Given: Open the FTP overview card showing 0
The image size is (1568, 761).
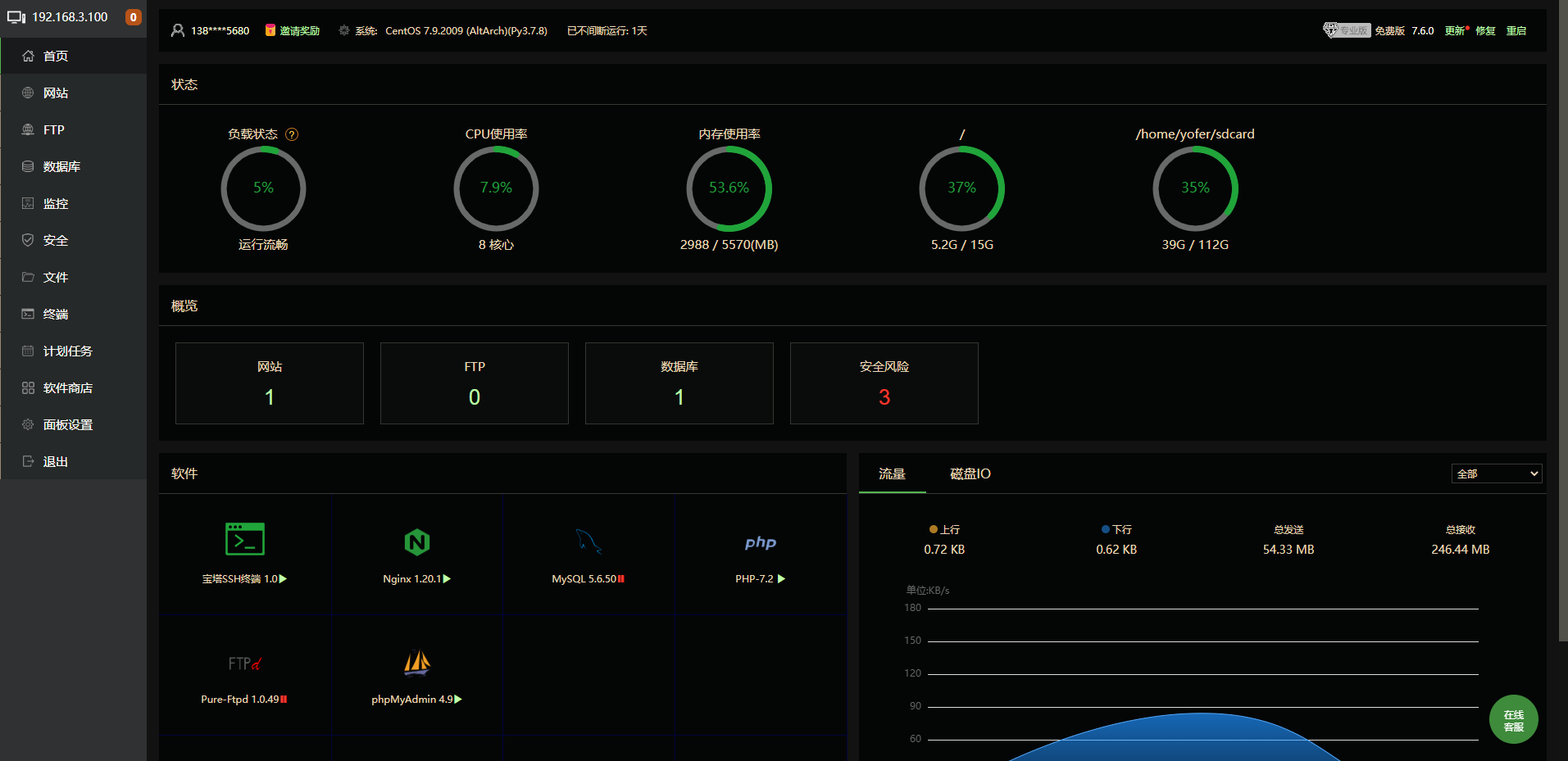Looking at the screenshot, I should [475, 383].
